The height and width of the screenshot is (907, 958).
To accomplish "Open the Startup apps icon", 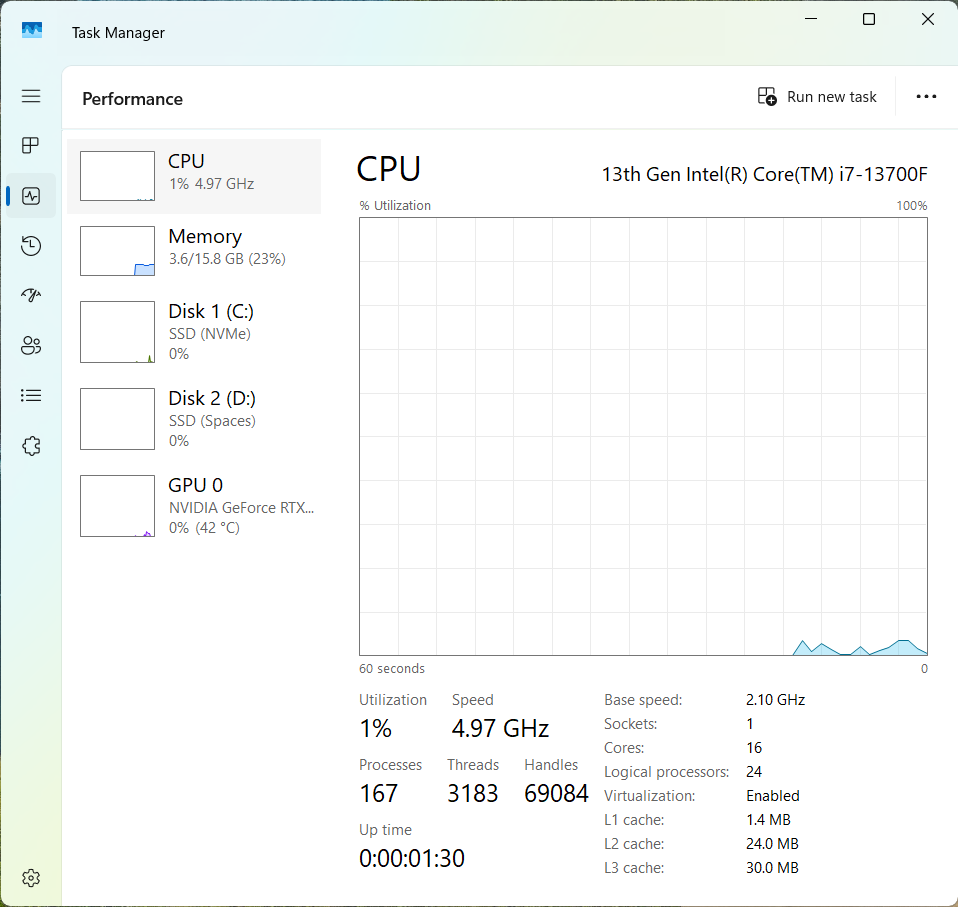I will click(x=31, y=296).
